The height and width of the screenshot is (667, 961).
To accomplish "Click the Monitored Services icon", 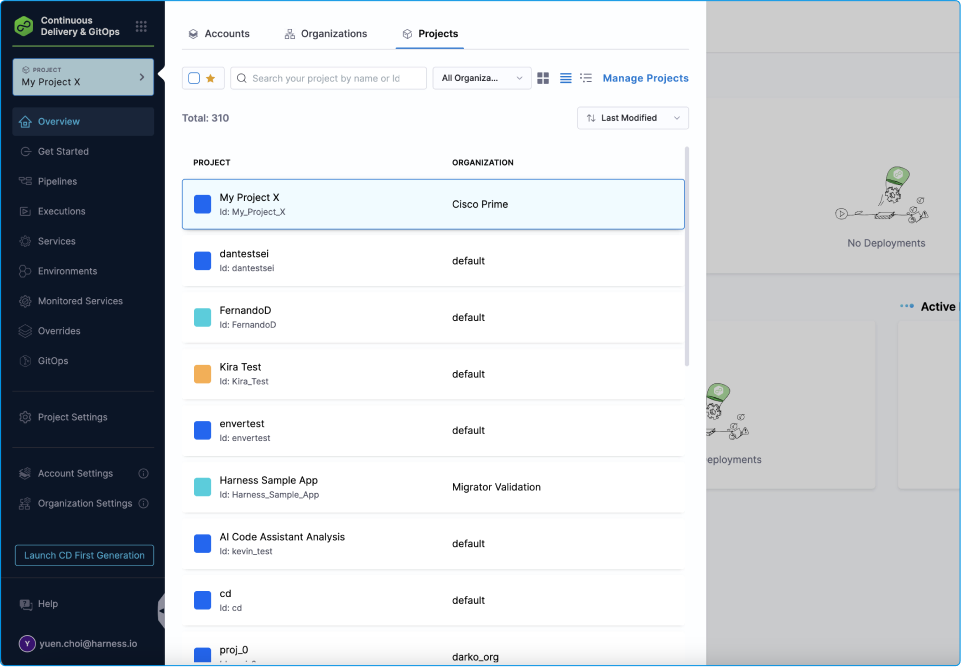I will click(25, 301).
